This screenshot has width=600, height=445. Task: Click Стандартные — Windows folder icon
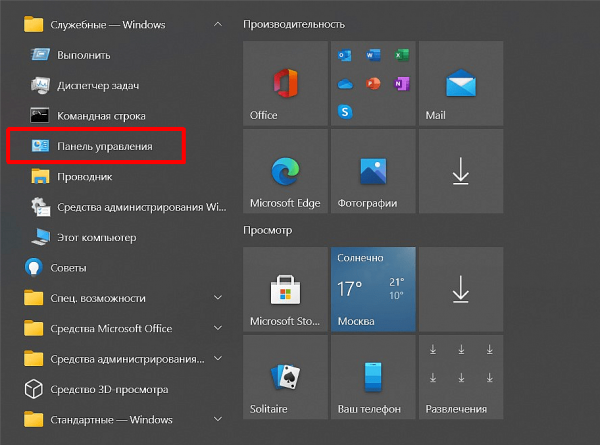tap(33, 419)
